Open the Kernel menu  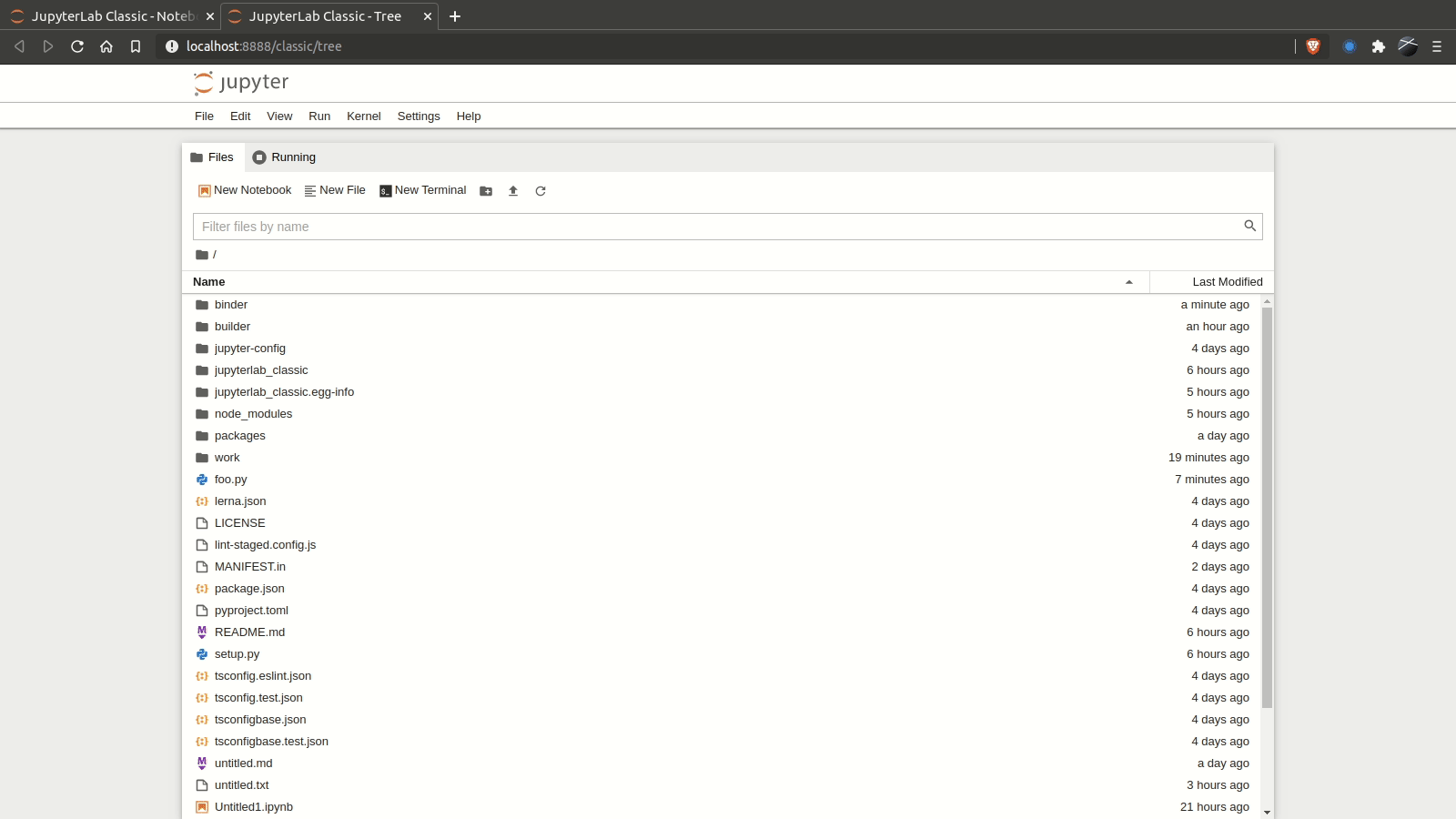click(x=364, y=116)
